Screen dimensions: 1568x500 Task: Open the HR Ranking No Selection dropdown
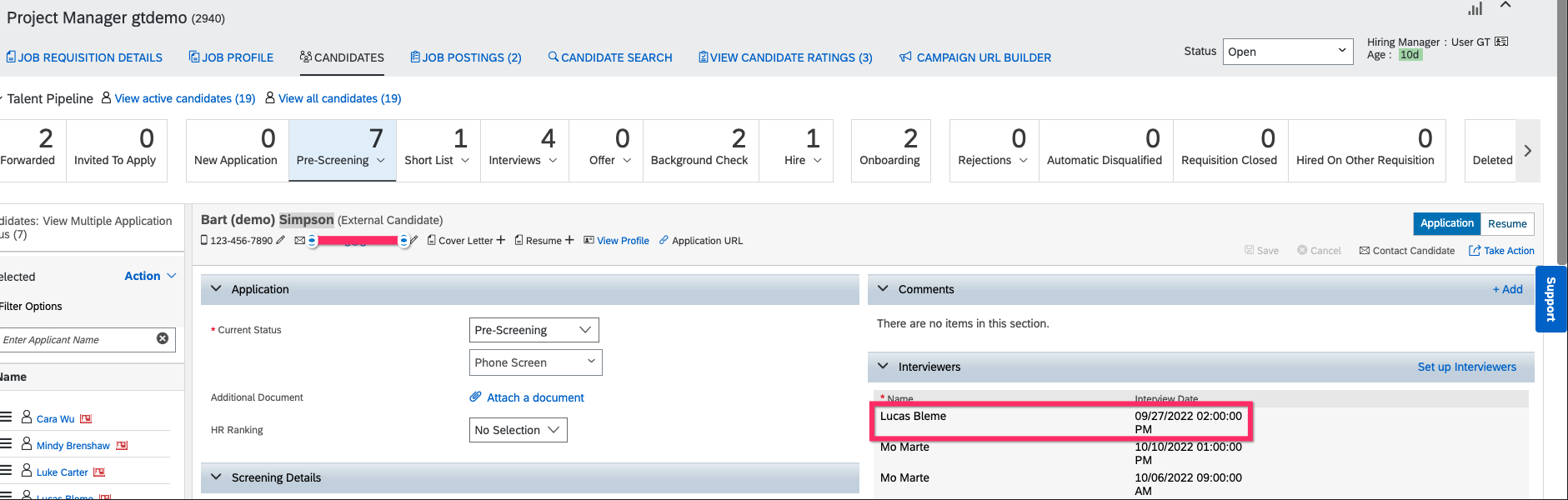[518, 430]
